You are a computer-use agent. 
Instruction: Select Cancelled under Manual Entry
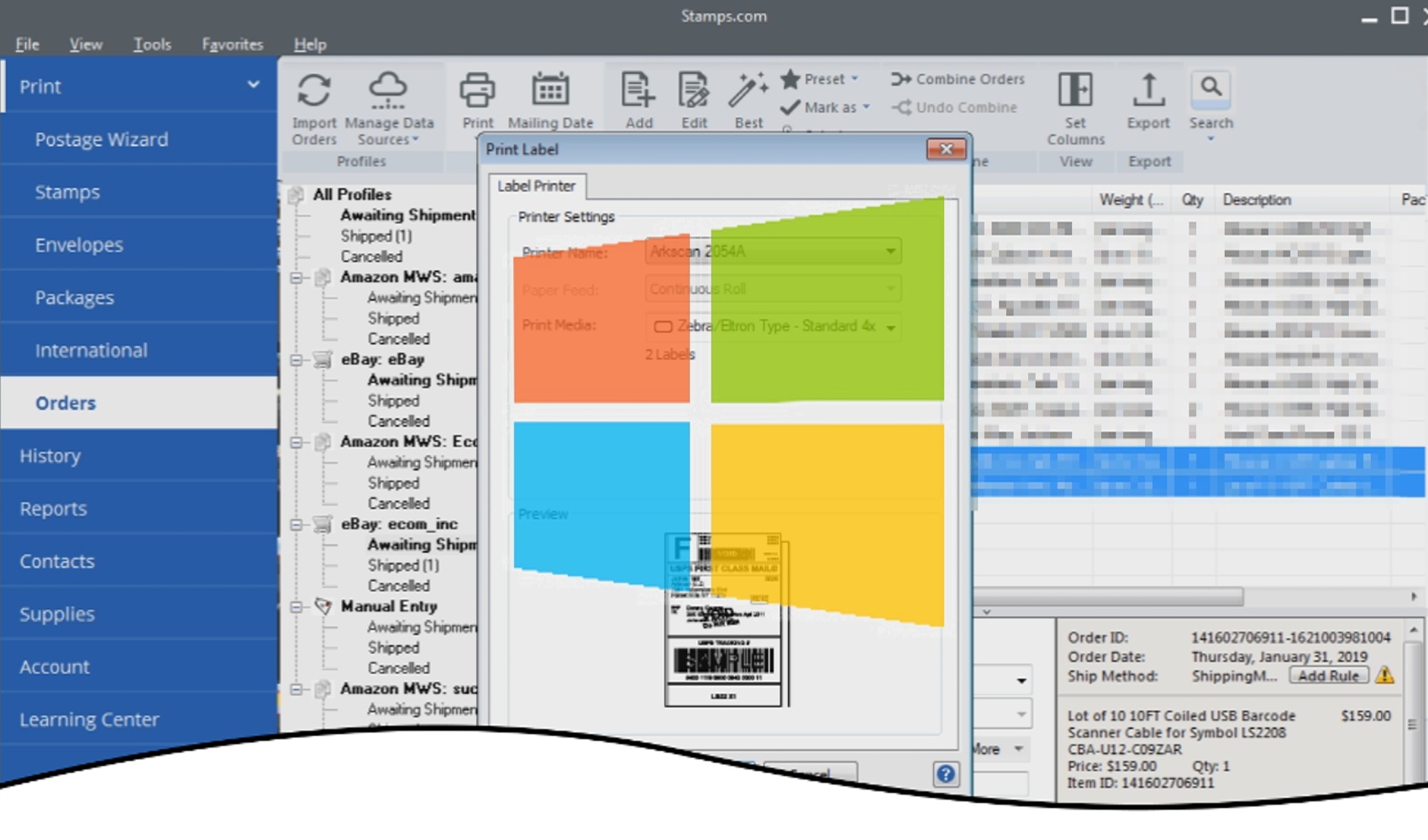pyautogui.click(x=398, y=668)
